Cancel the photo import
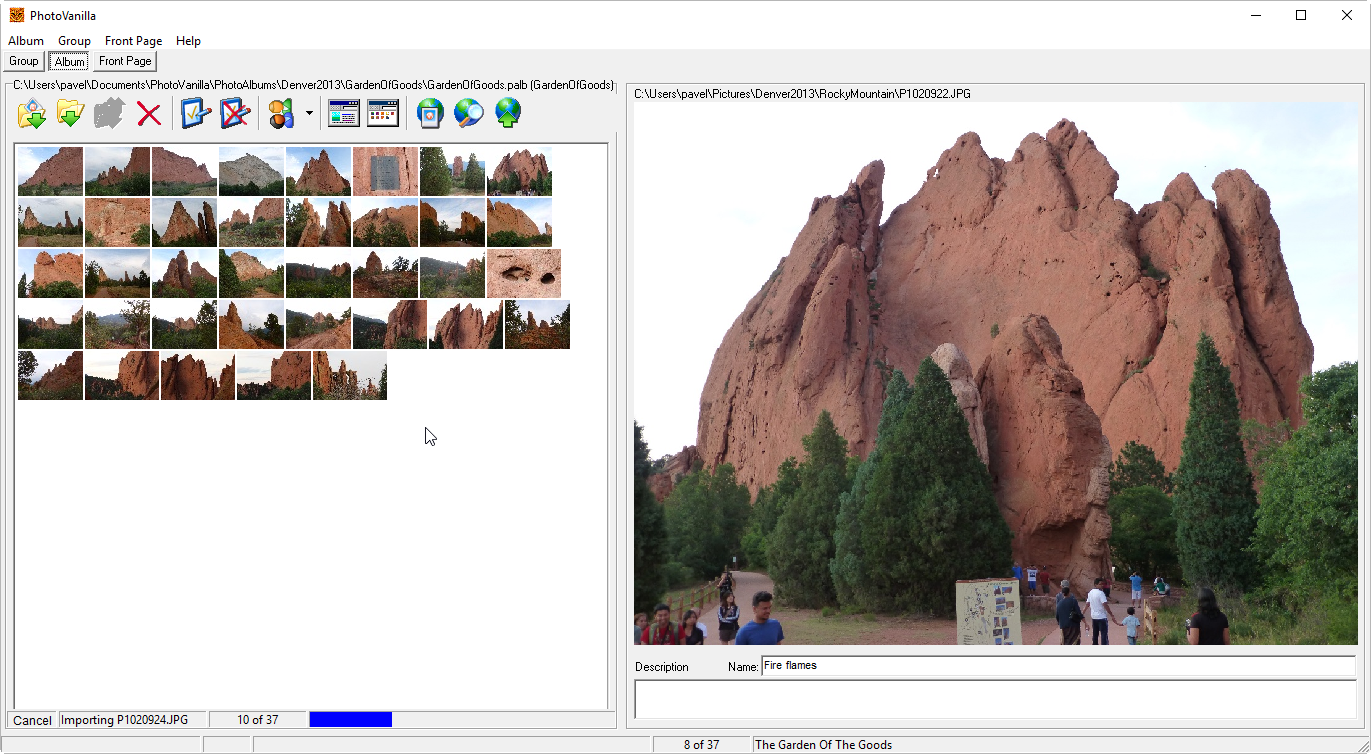The width and height of the screenshot is (1371, 754). [x=32, y=720]
